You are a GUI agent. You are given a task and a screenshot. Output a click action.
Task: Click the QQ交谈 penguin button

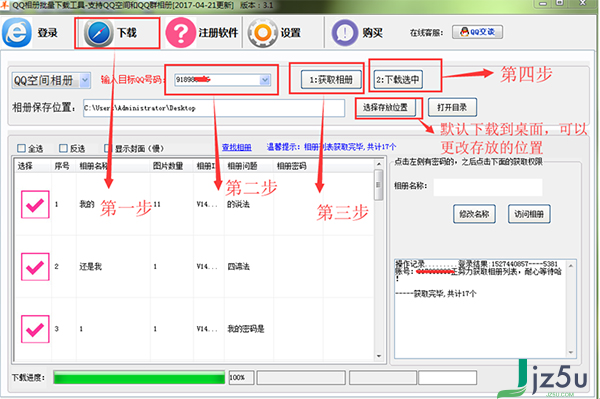tap(477, 32)
